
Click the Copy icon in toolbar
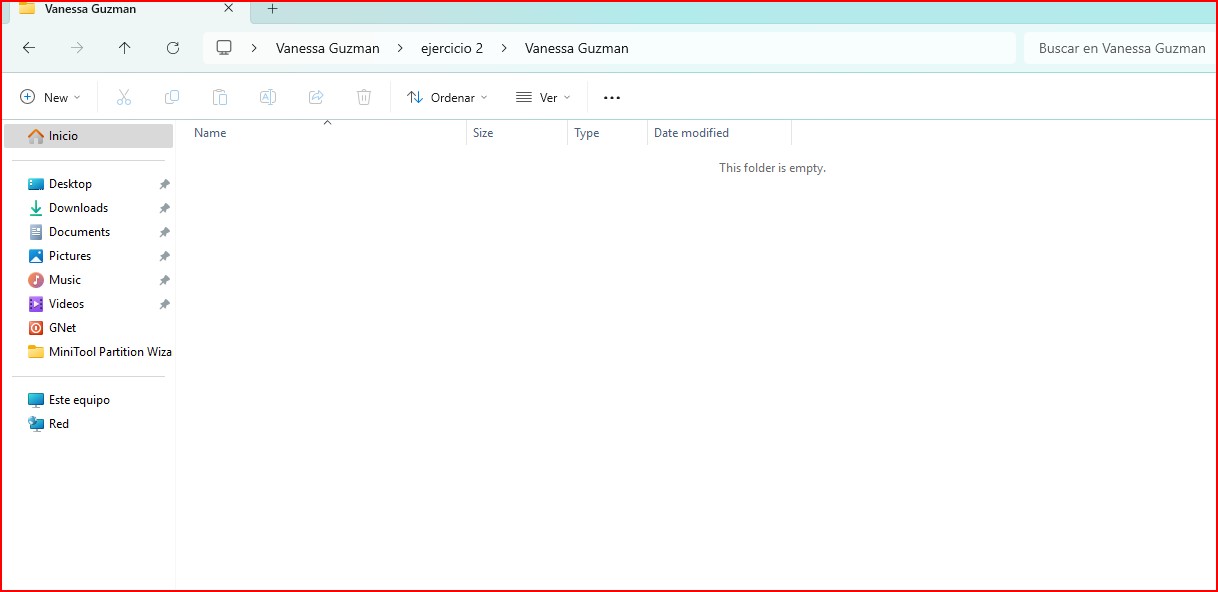(x=172, y=97)
